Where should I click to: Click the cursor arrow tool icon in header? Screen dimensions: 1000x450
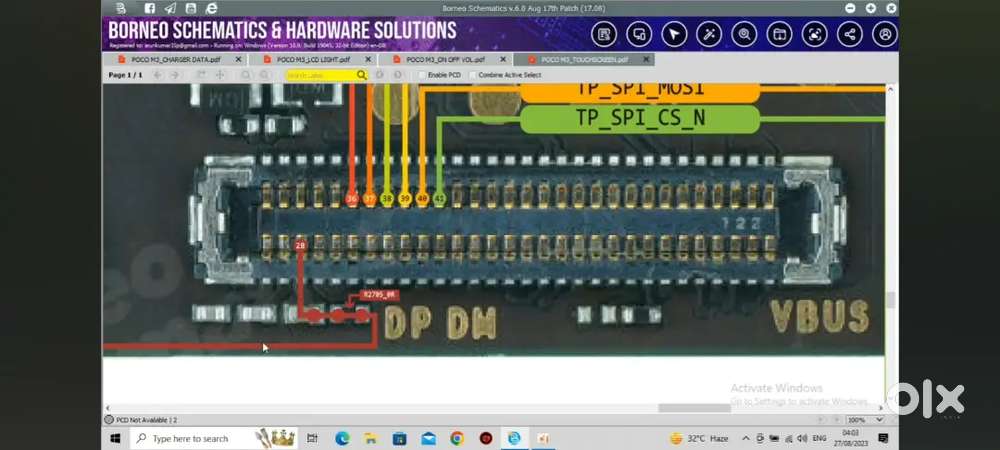[673, 34]
